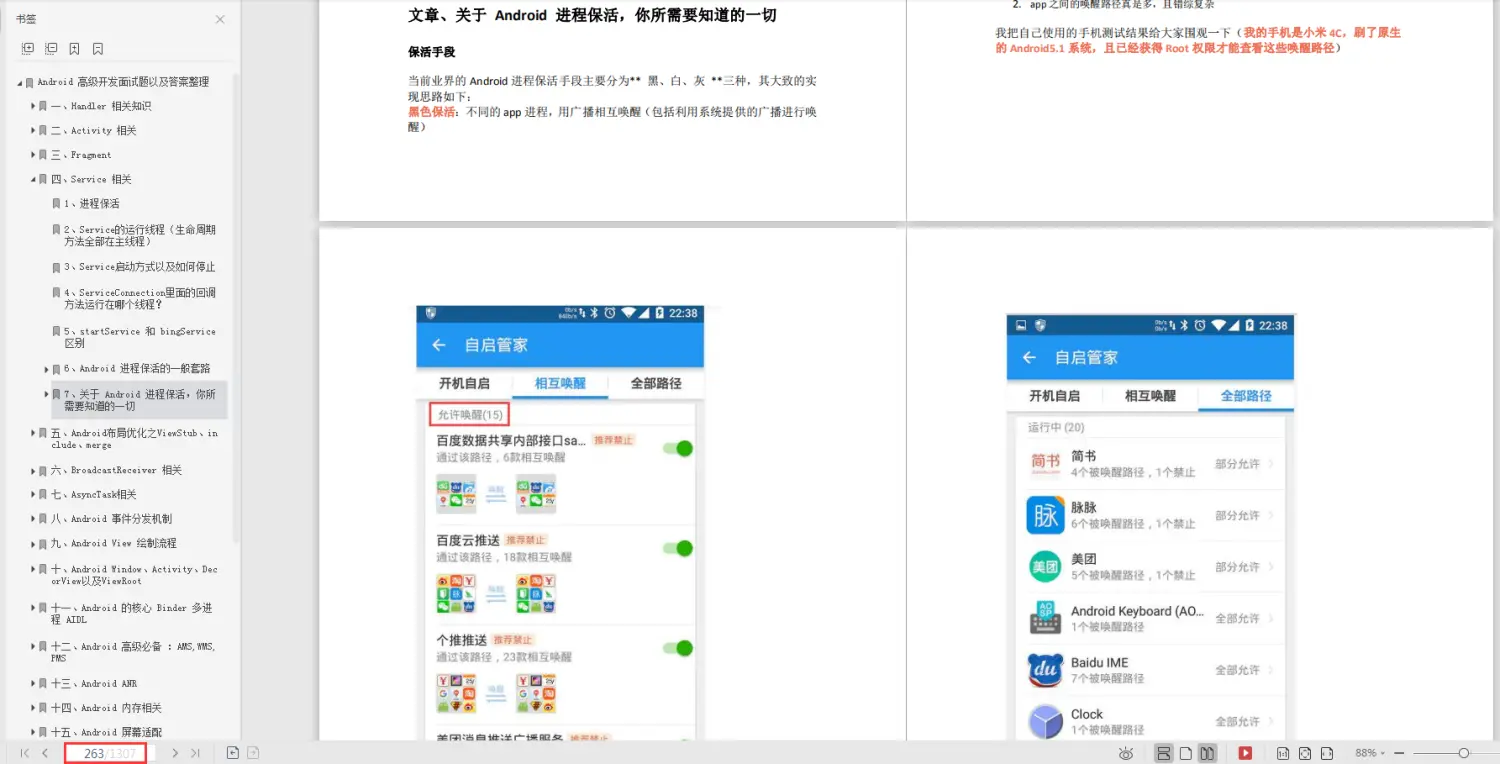This screenshot has width=1500, height=764.
Task: Enable continuous scrolling layout
Action: pos(1163,753)
